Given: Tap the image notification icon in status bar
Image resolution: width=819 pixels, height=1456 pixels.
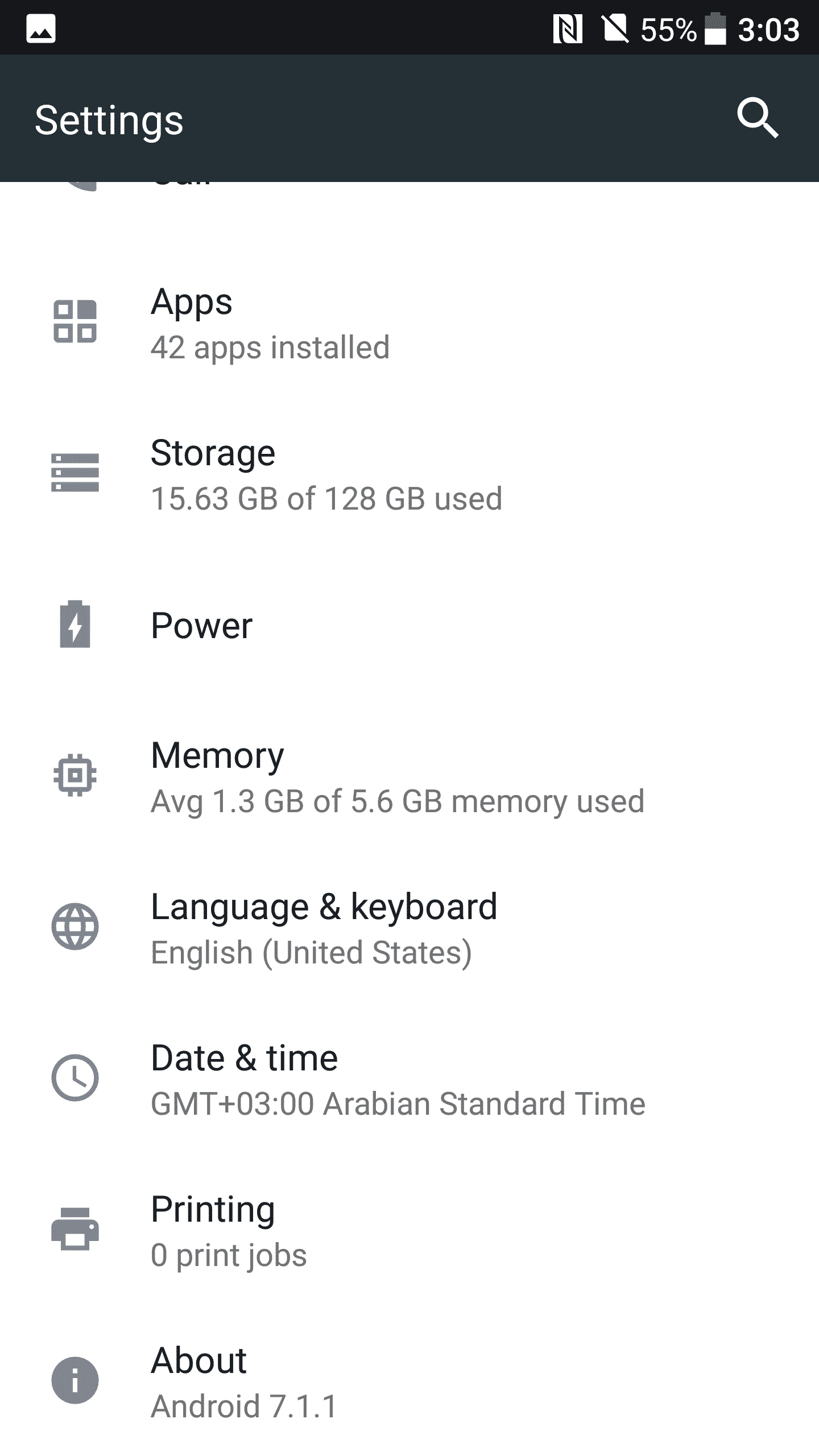Looking at the screenshot, I should point(41,29).
